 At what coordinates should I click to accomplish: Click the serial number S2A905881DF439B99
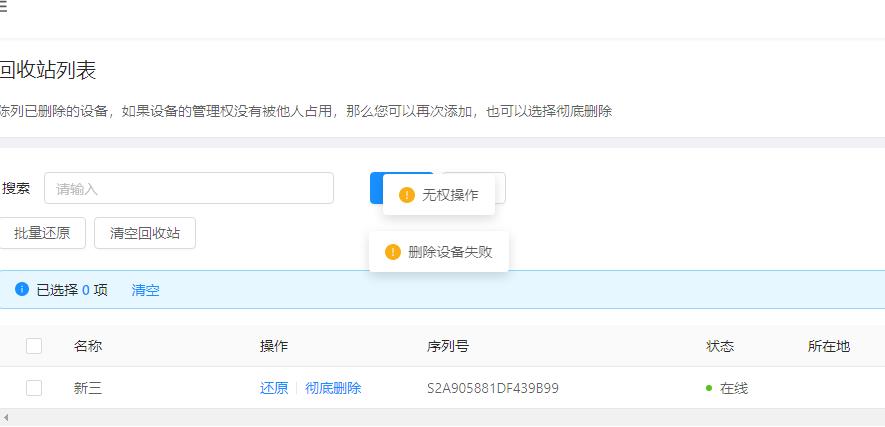(493, 389)
